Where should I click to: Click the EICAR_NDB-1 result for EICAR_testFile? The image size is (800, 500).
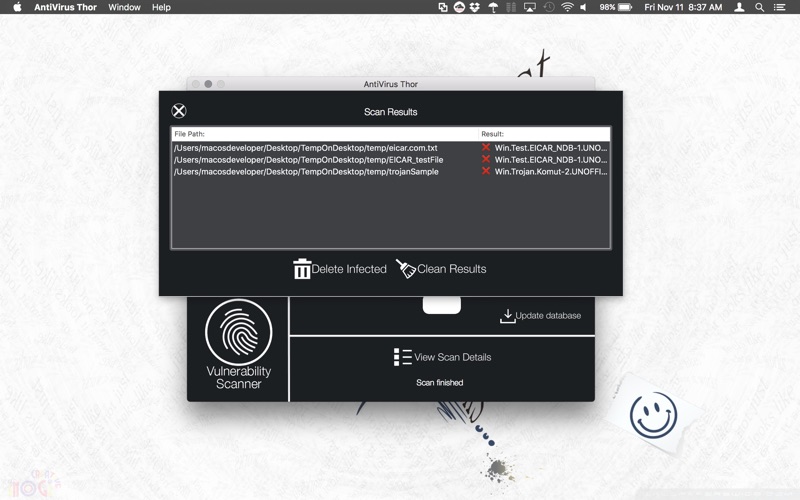[x=551, y=160]
